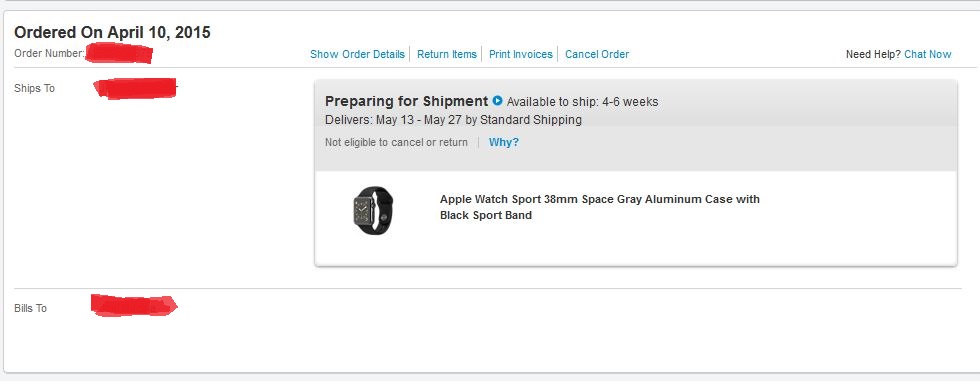Click the Preparing for Shipment heading
Viewport: 980px width, 381px height.
[406, 101]
